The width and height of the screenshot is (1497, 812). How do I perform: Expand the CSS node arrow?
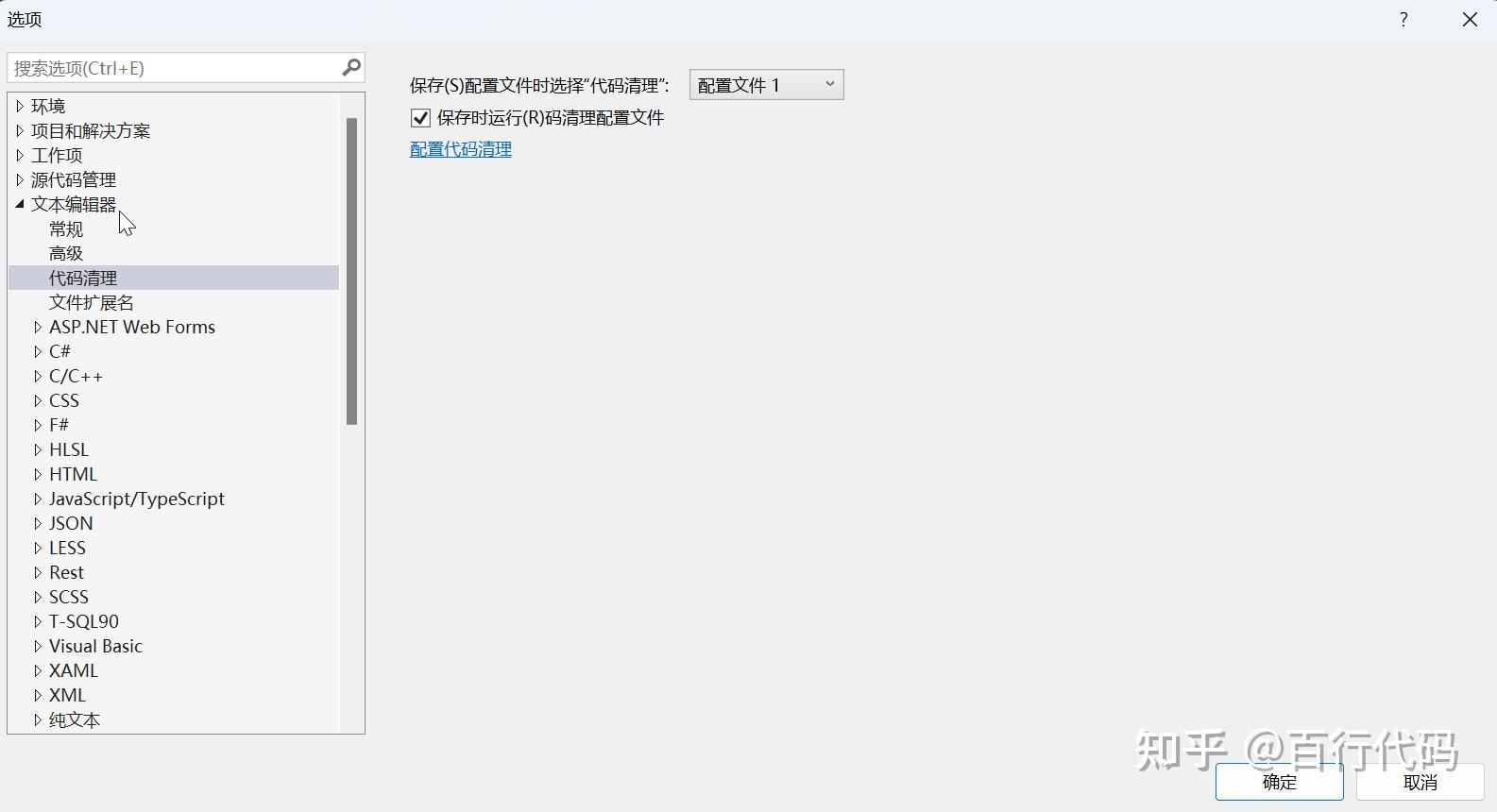(x=38, y=400)
